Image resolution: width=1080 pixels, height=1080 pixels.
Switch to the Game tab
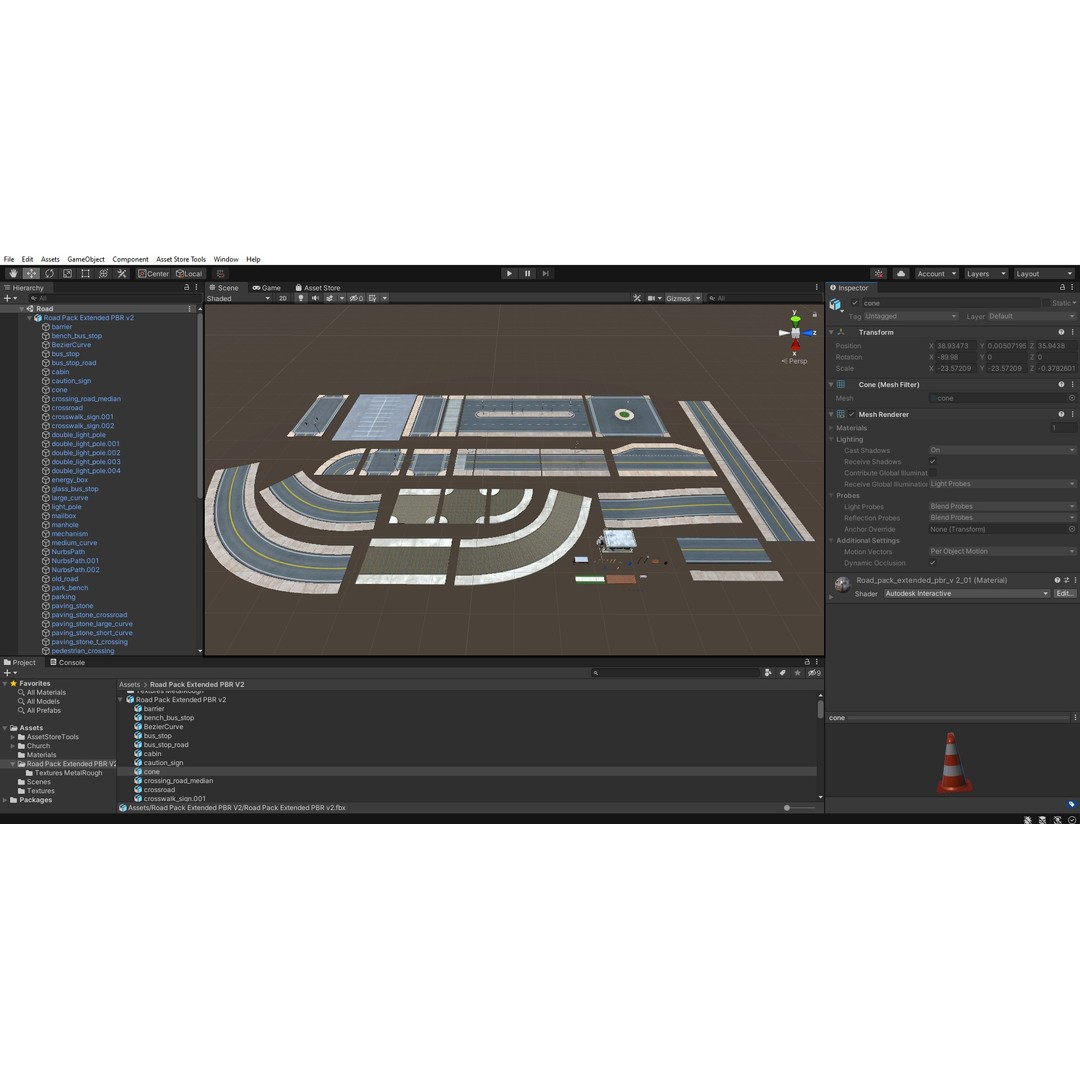pos(266,287)
